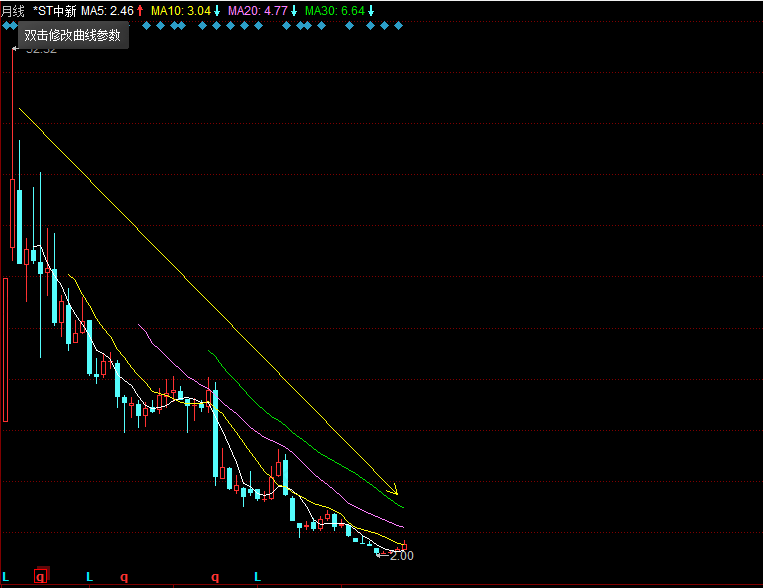Select the MA5: 2.46 indicator label
Image resolution: width=763 pixels, height=588 pixels.
107,11
